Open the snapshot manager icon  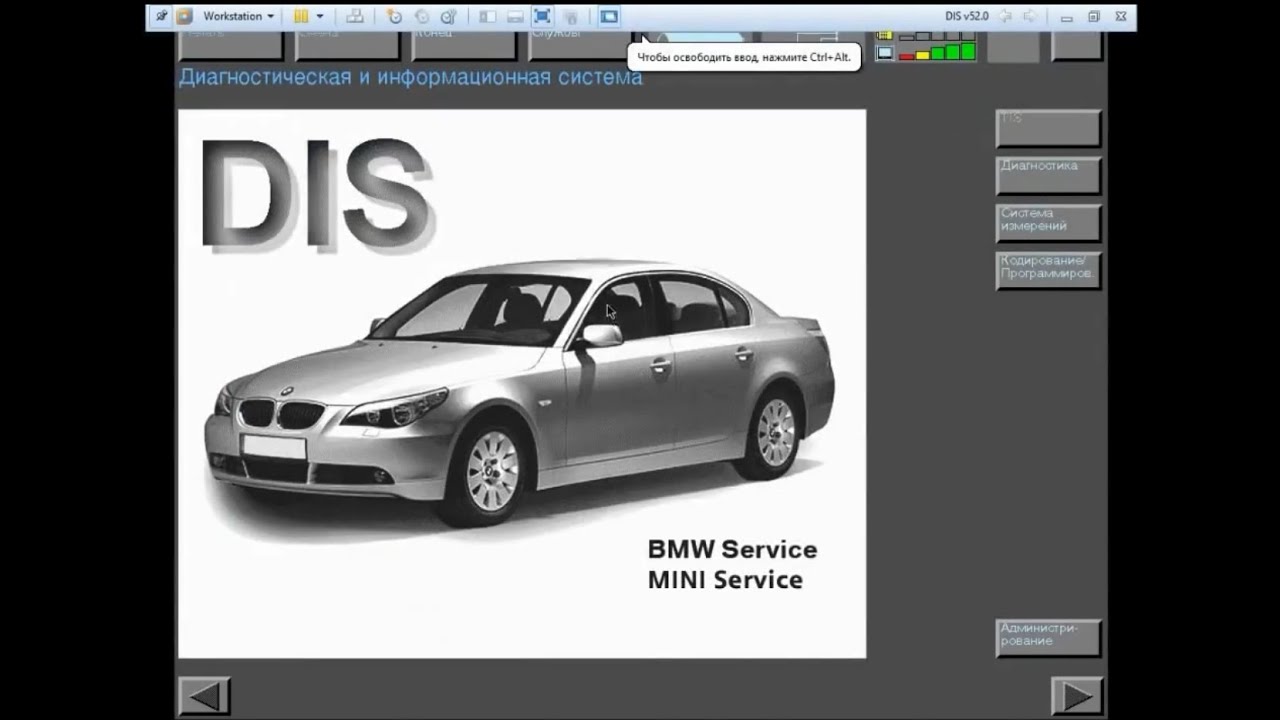[x=448, y=16]
